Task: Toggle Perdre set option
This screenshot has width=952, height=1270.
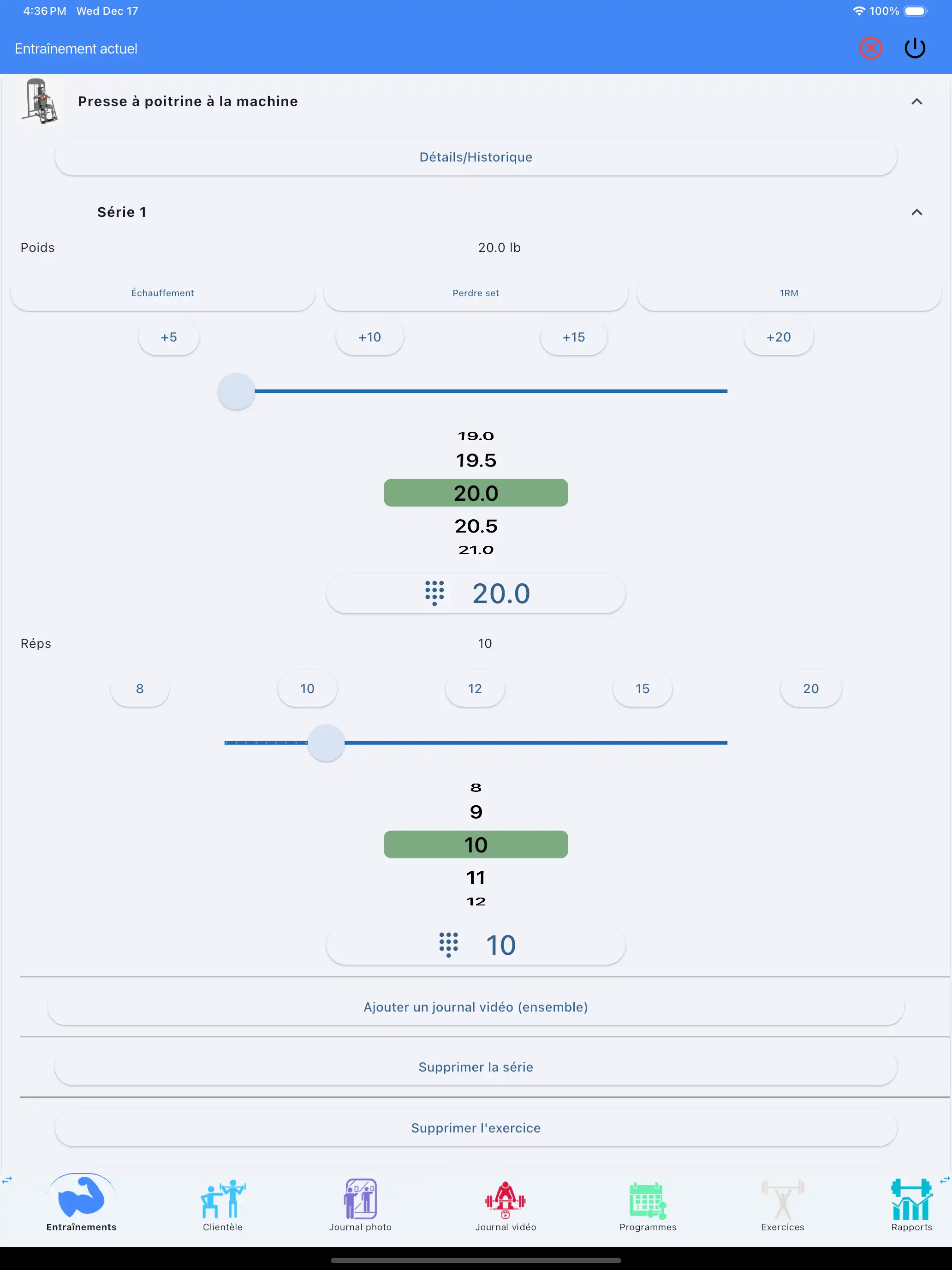Action: [x=476, y=294]
